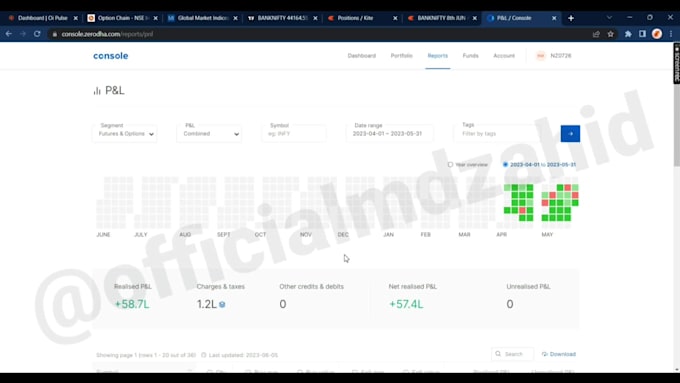Open the Funds menu item

(470, 56)
